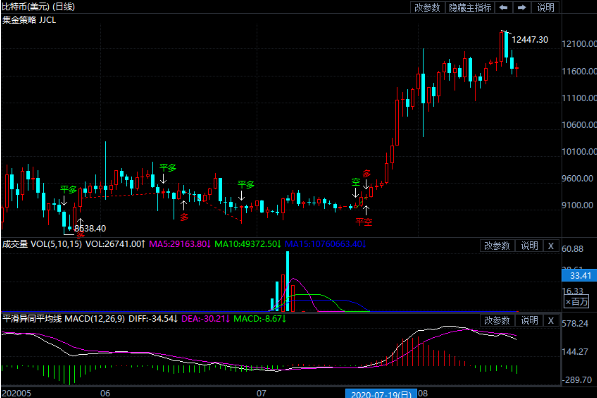Click the 8638.40 low price marker
The image size is (597, 398).
(x=90, y=229)
